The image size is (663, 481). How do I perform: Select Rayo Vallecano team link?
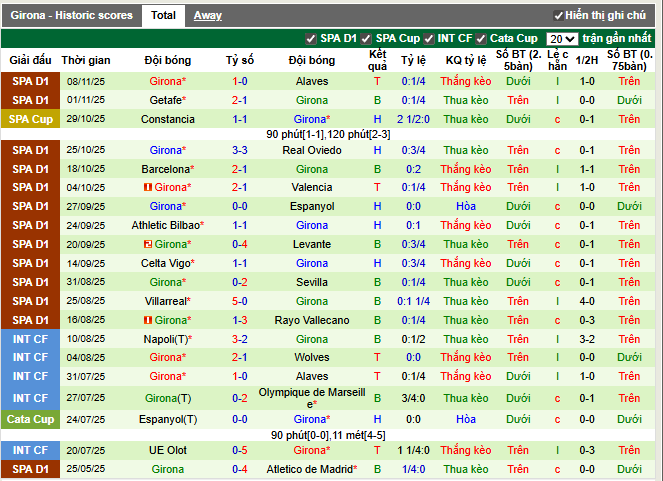pyautogui.click(x=312, y=320)
